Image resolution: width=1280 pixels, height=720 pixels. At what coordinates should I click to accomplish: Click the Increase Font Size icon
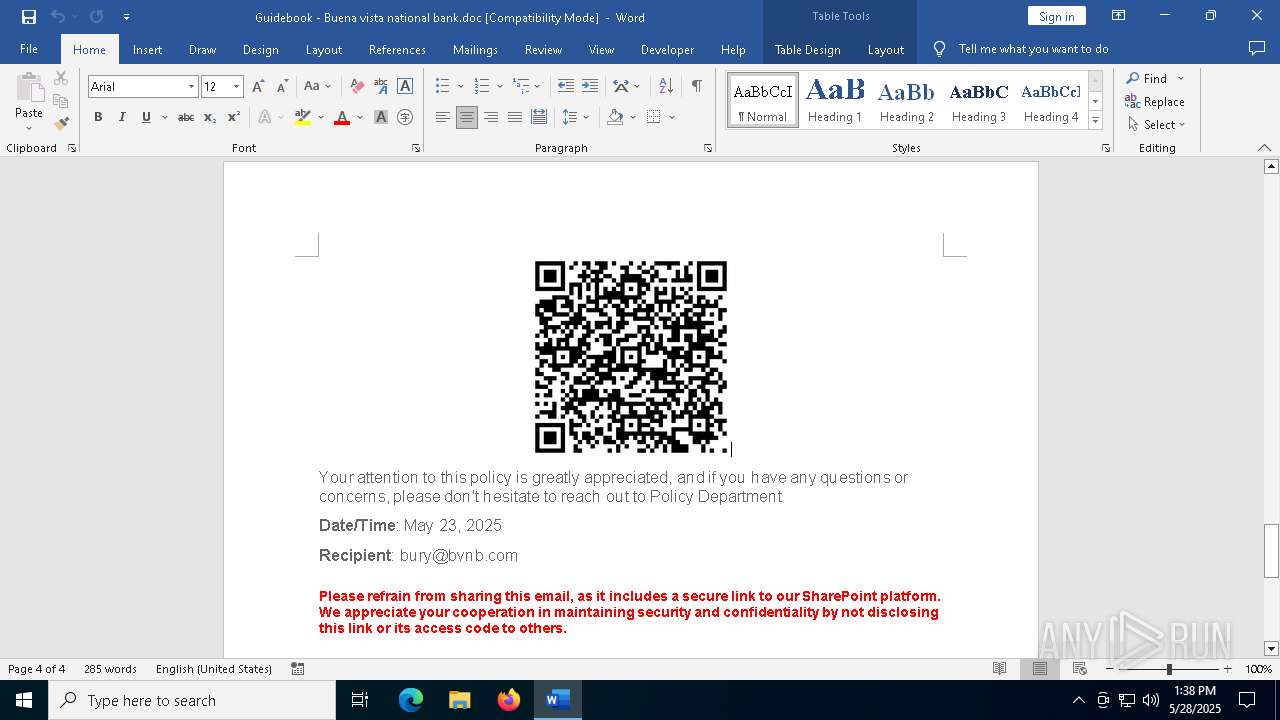(x=259, y=87)
